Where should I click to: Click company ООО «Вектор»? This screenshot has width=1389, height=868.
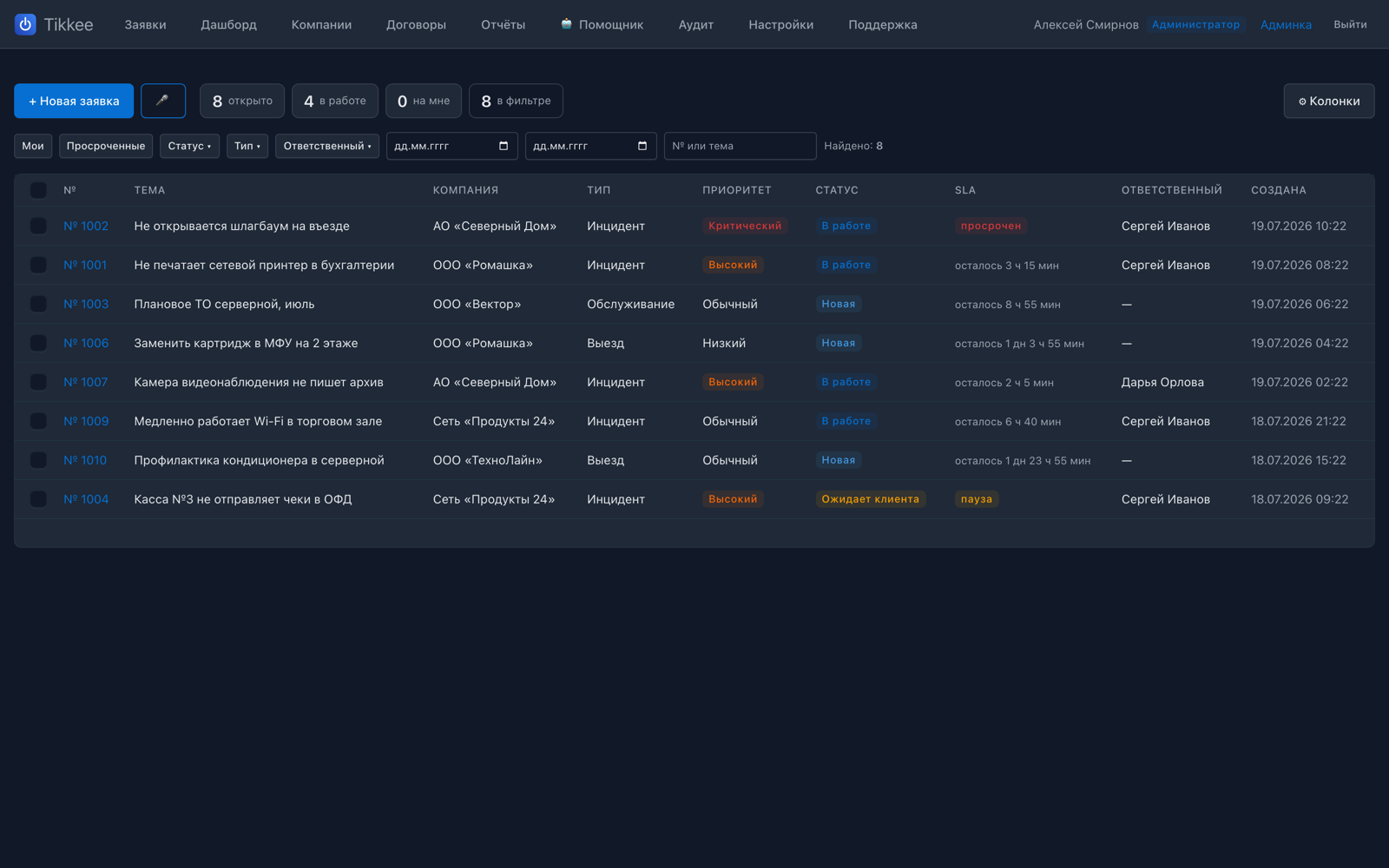477,304
